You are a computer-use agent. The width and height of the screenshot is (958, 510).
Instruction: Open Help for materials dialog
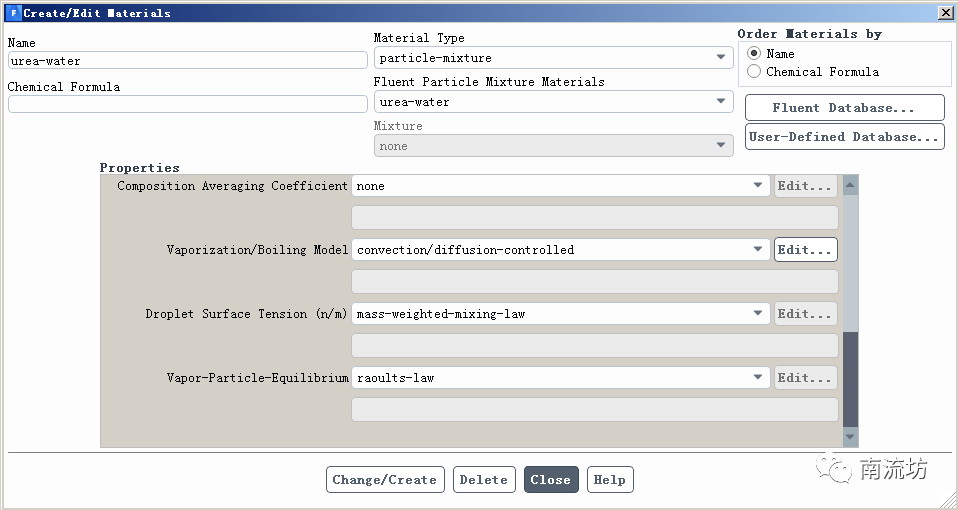click(x=609, y=480)
